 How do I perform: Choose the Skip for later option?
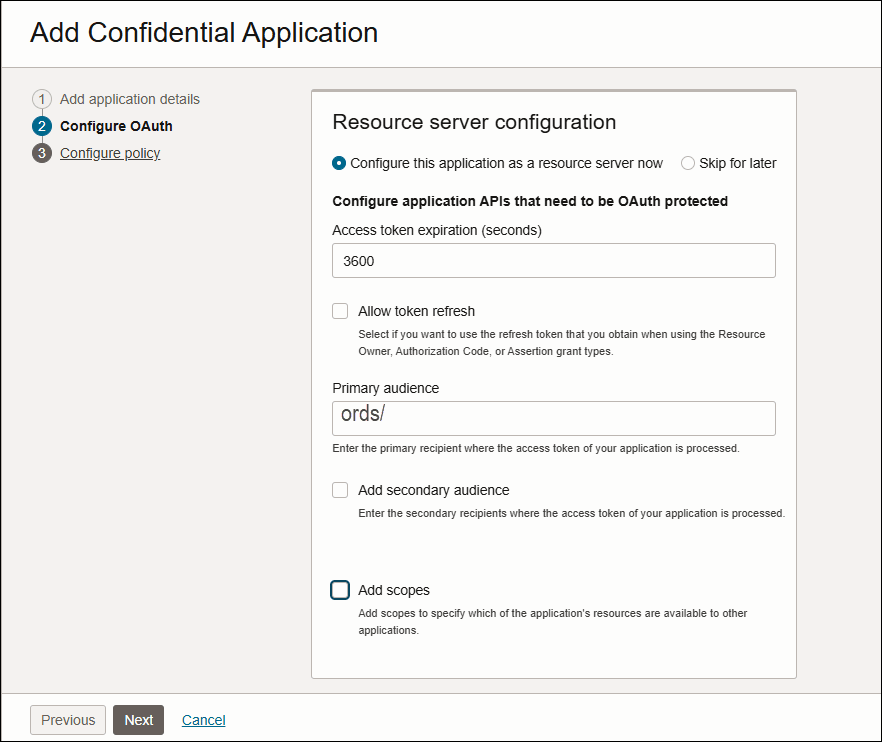[x=688, y=163]
